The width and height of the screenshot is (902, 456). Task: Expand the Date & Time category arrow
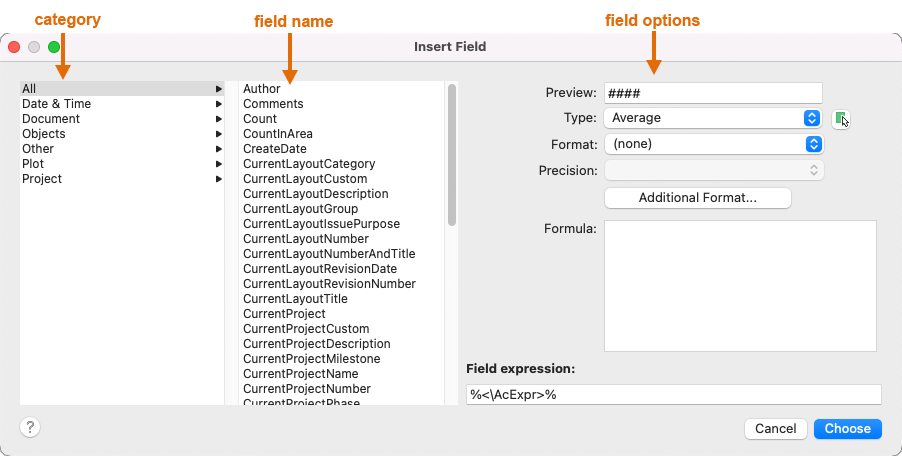click(218, 104)
